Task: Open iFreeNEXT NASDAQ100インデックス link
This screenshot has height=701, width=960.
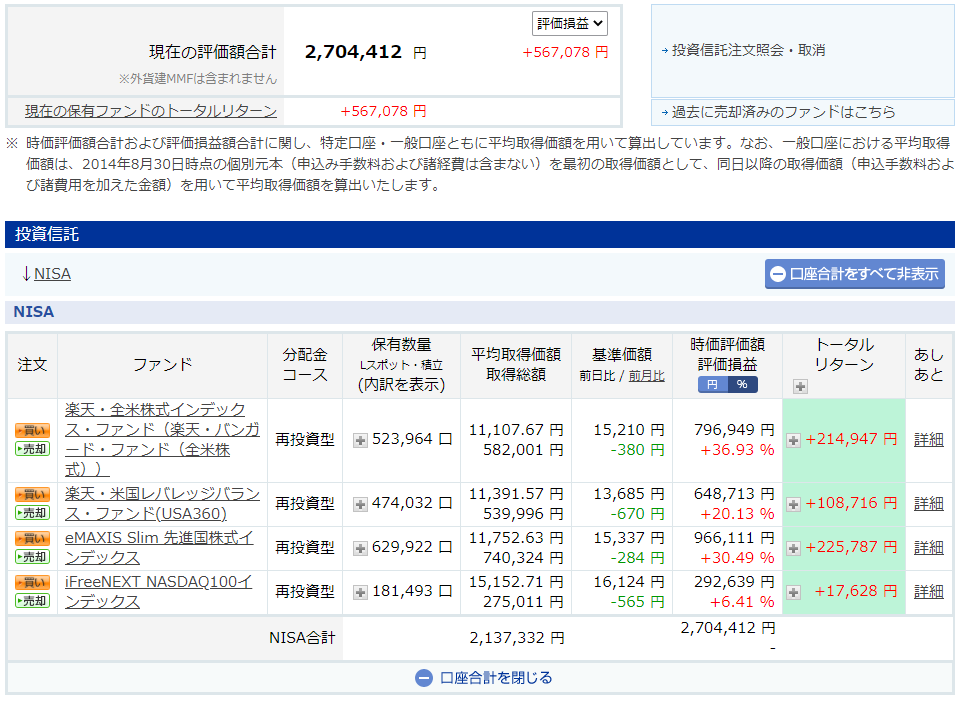Action: tap(159, 591)
